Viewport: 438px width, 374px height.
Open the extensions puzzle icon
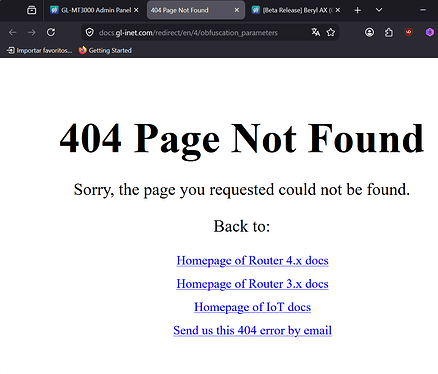point(389,32)
